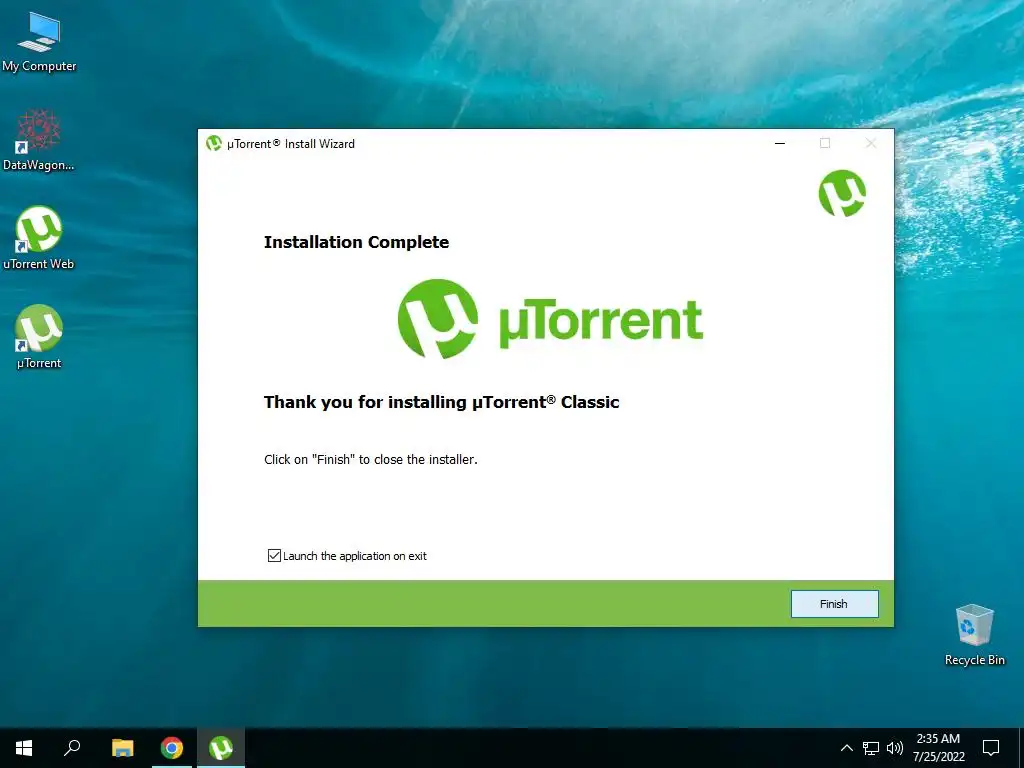Screen dimensions: 1024x768
Task: Open the clock showing 2:35 AM
Action: 938,748
